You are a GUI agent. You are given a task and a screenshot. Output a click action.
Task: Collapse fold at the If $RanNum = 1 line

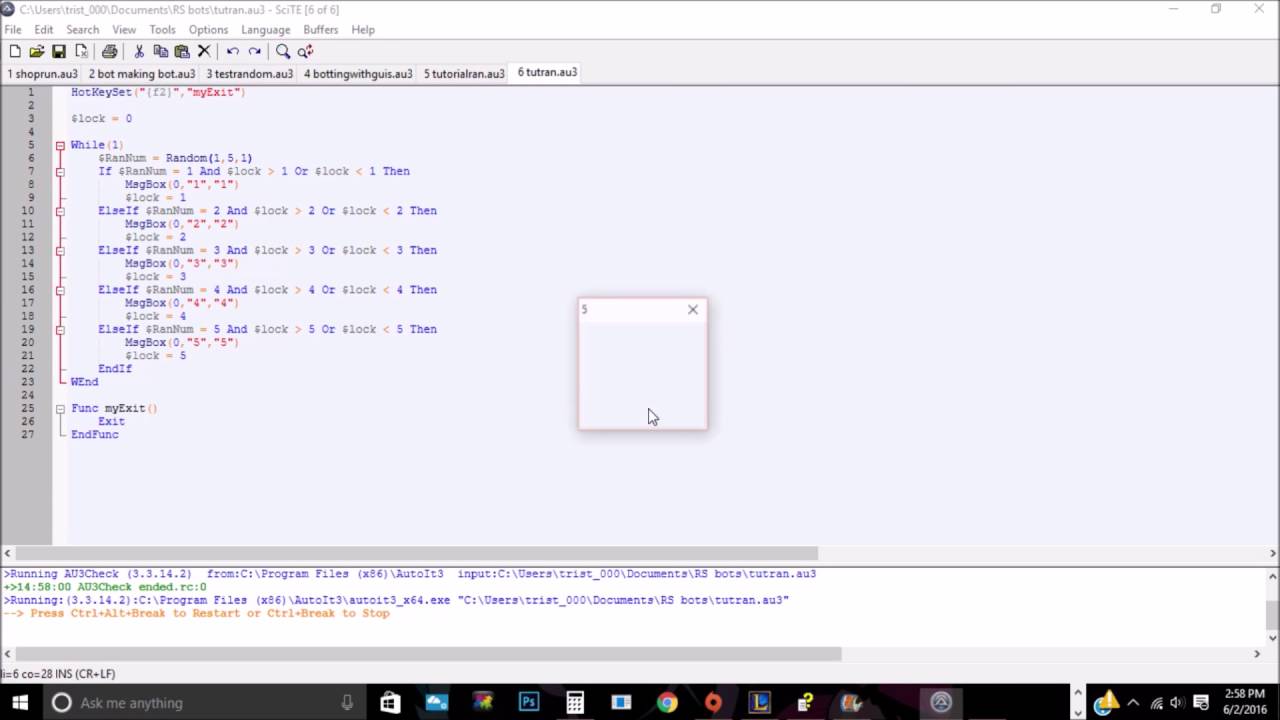point(60,171)
